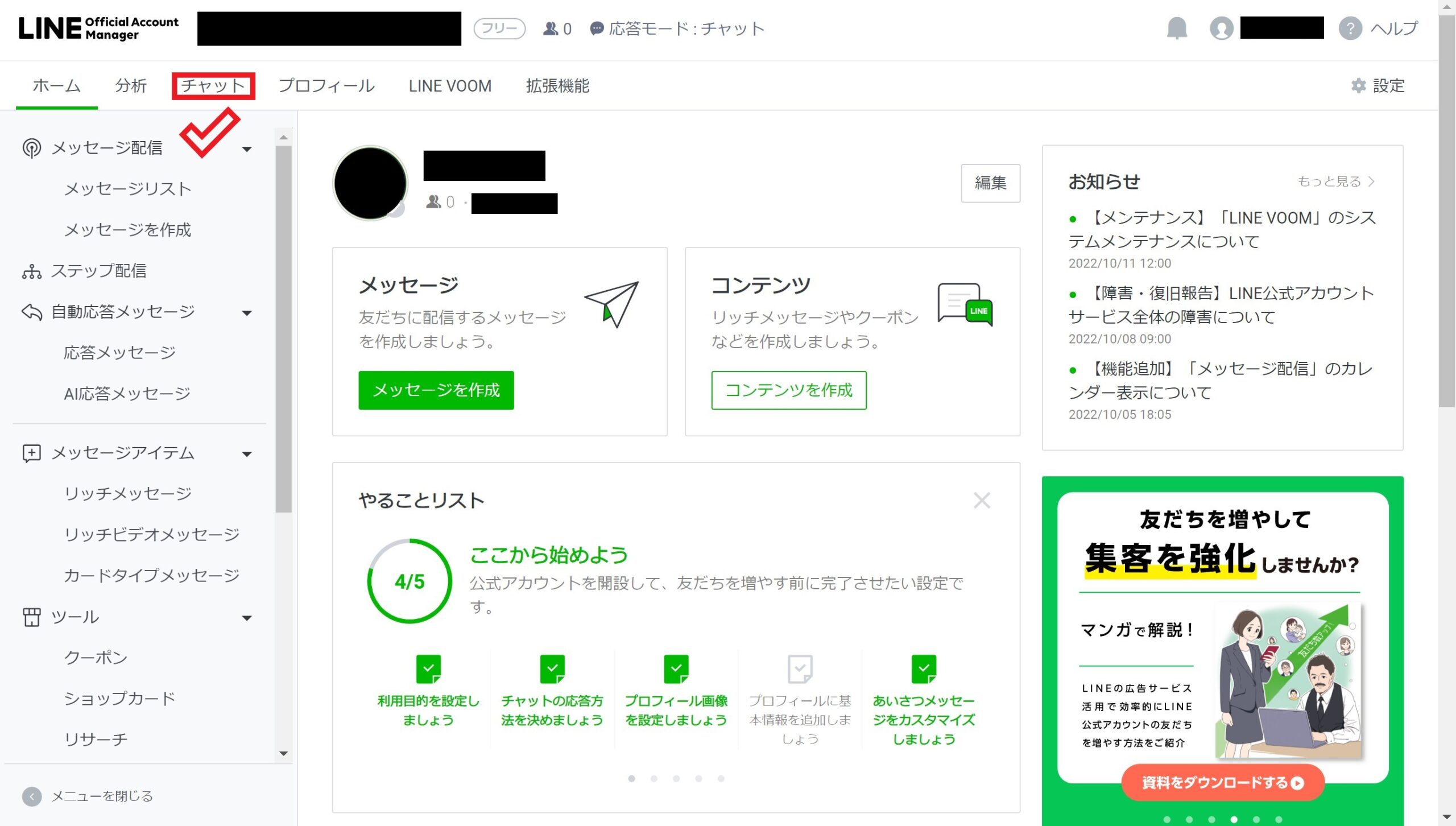The width and height of the screenshot is (1456, 826).
Task: Open the チャット tab
Action: 213,86
